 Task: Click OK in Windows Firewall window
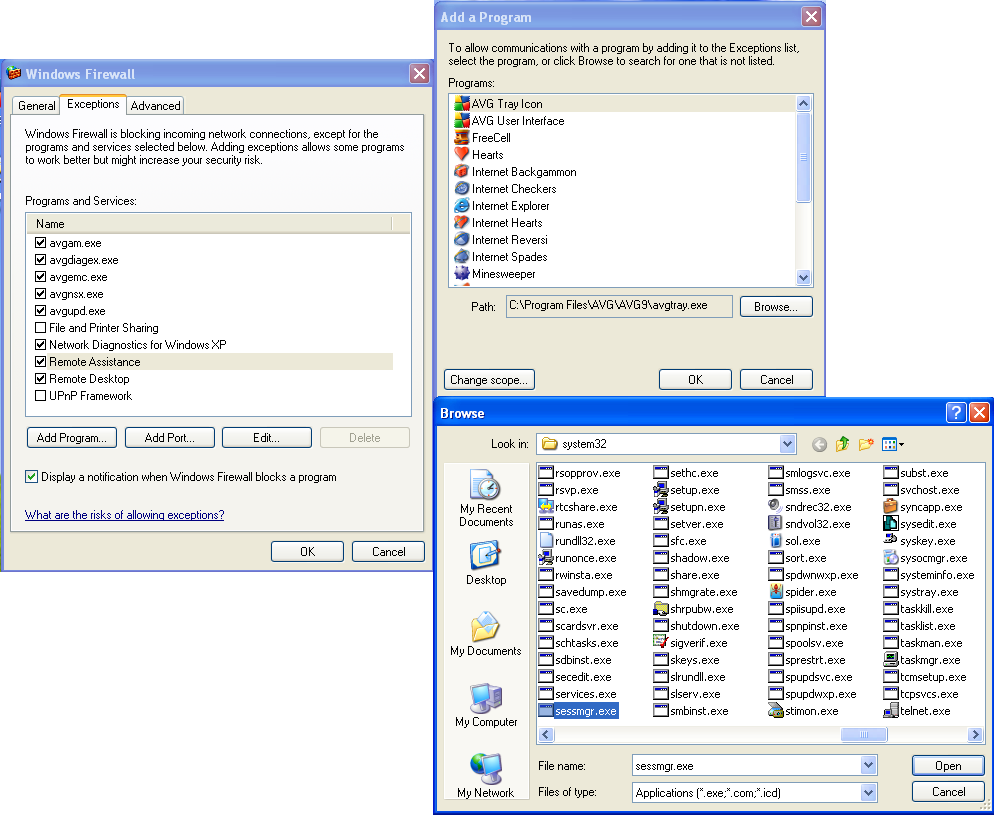coord(307,552)
